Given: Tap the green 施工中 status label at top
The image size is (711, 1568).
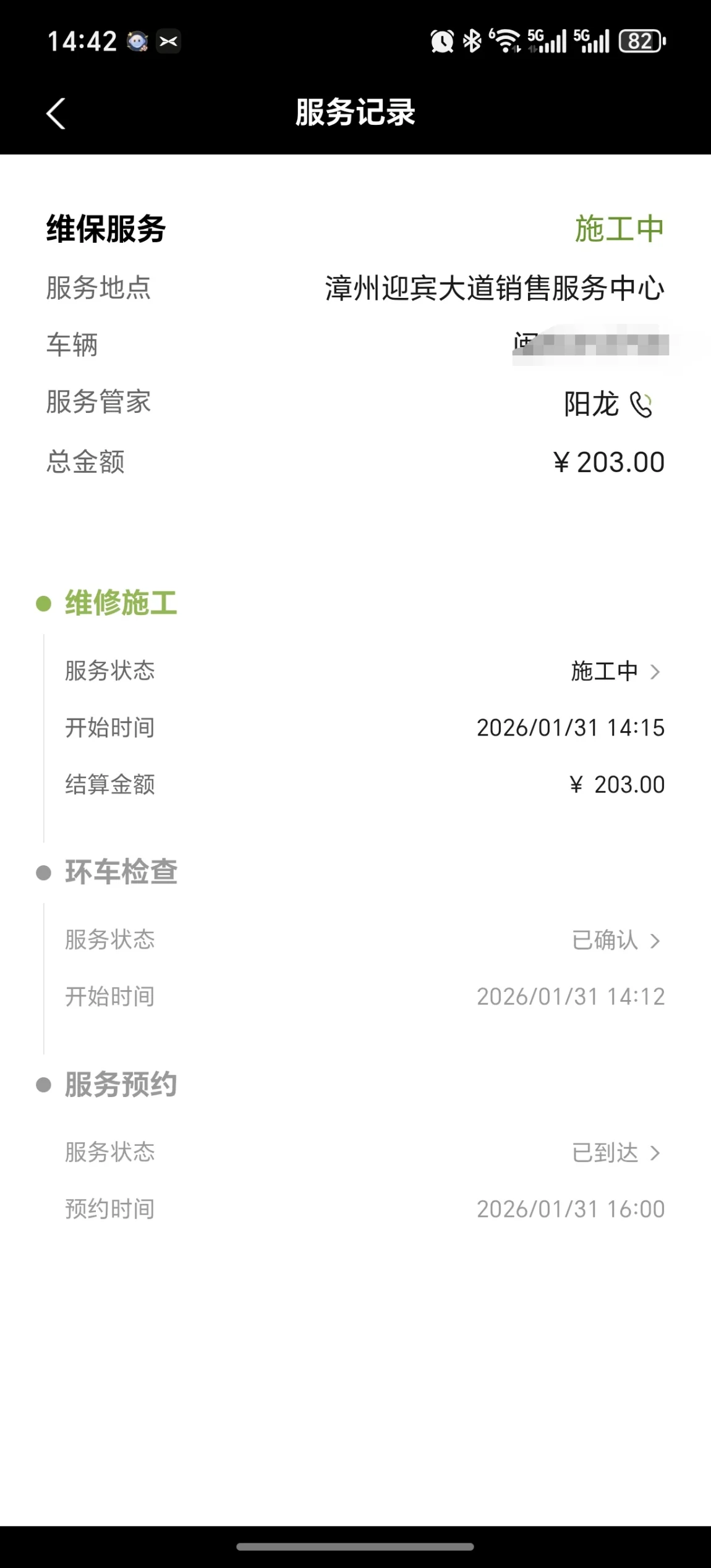Looking at the screenshot, I should pyautogui.click(x=619, y=229).
